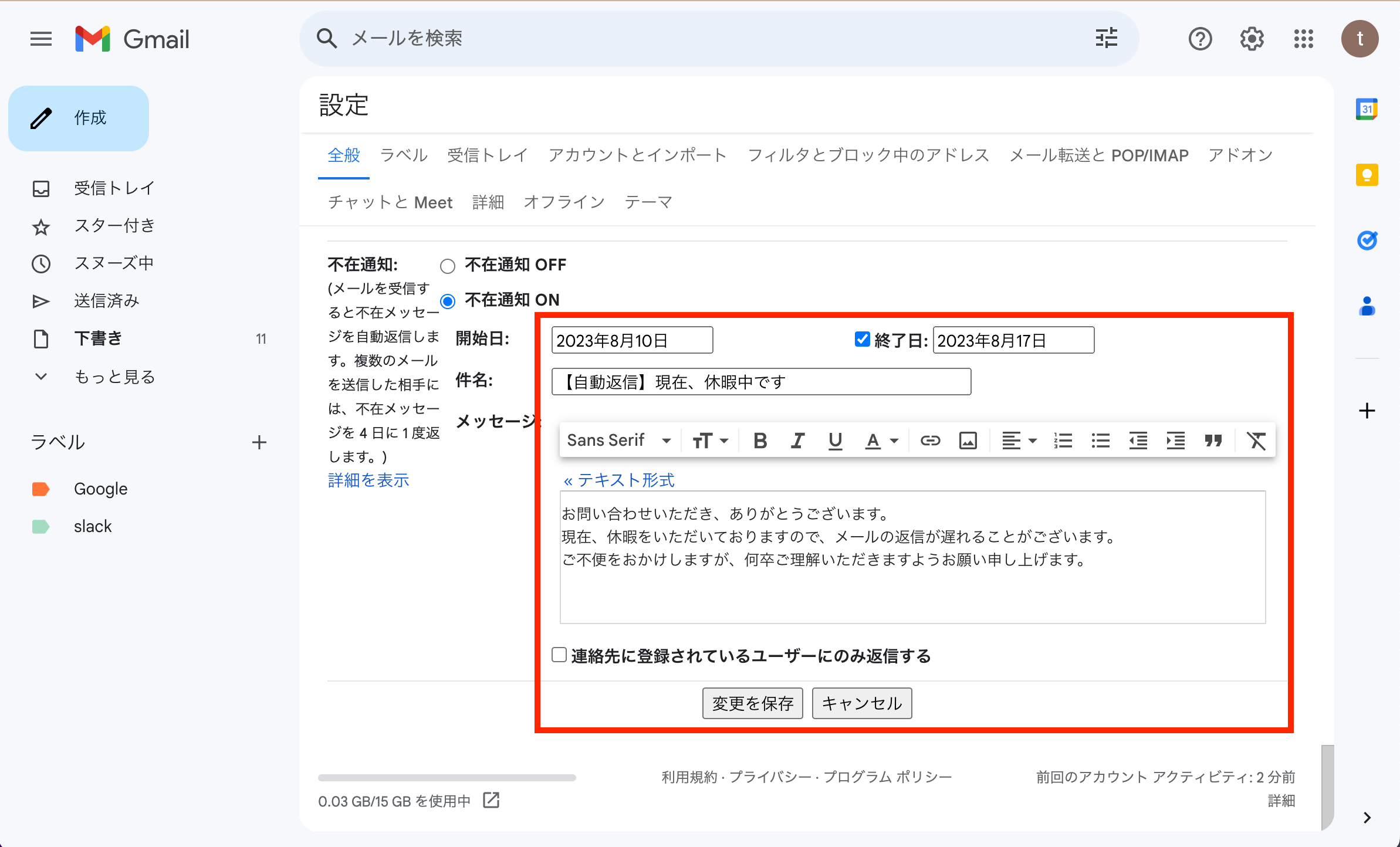Open text color dropdown

tap(882, 440)
